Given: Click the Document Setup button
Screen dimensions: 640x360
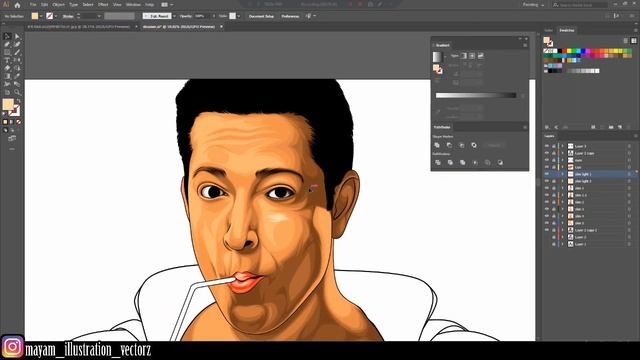Looking at the screenshot, I should [261, 16].
